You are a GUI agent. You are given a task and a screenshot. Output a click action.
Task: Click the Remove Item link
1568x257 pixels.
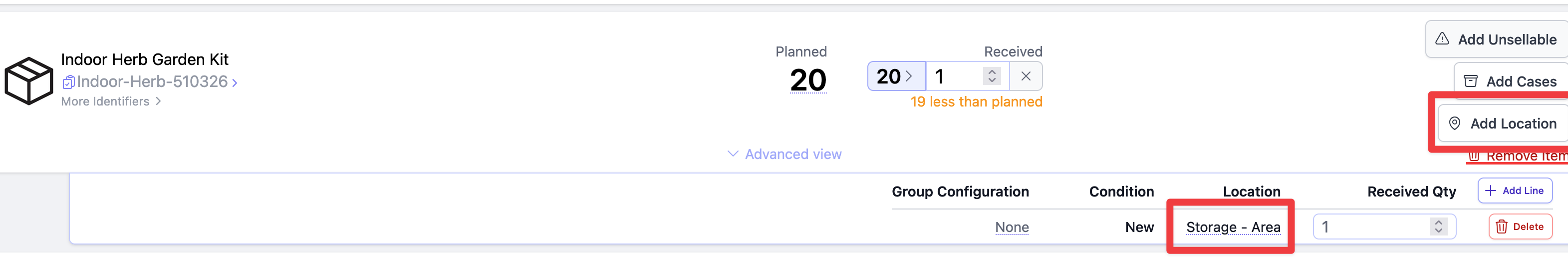click(1518, 156)
